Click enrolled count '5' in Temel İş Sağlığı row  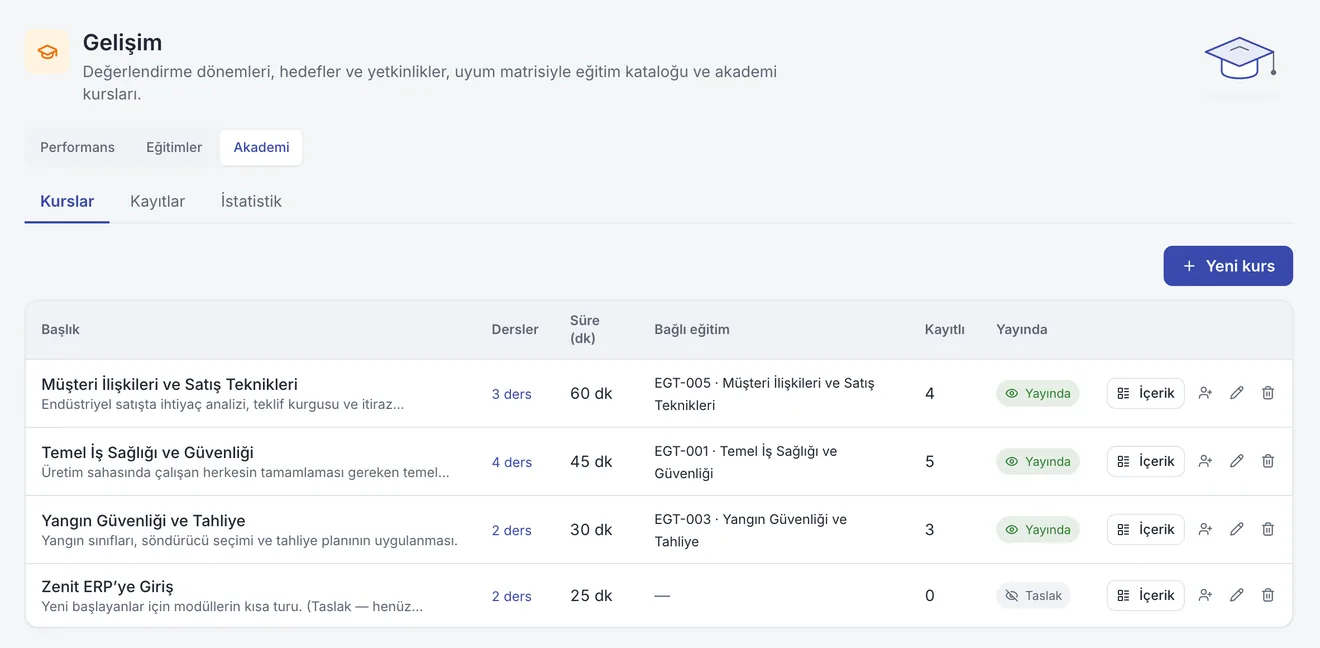(x=929, y=462)
